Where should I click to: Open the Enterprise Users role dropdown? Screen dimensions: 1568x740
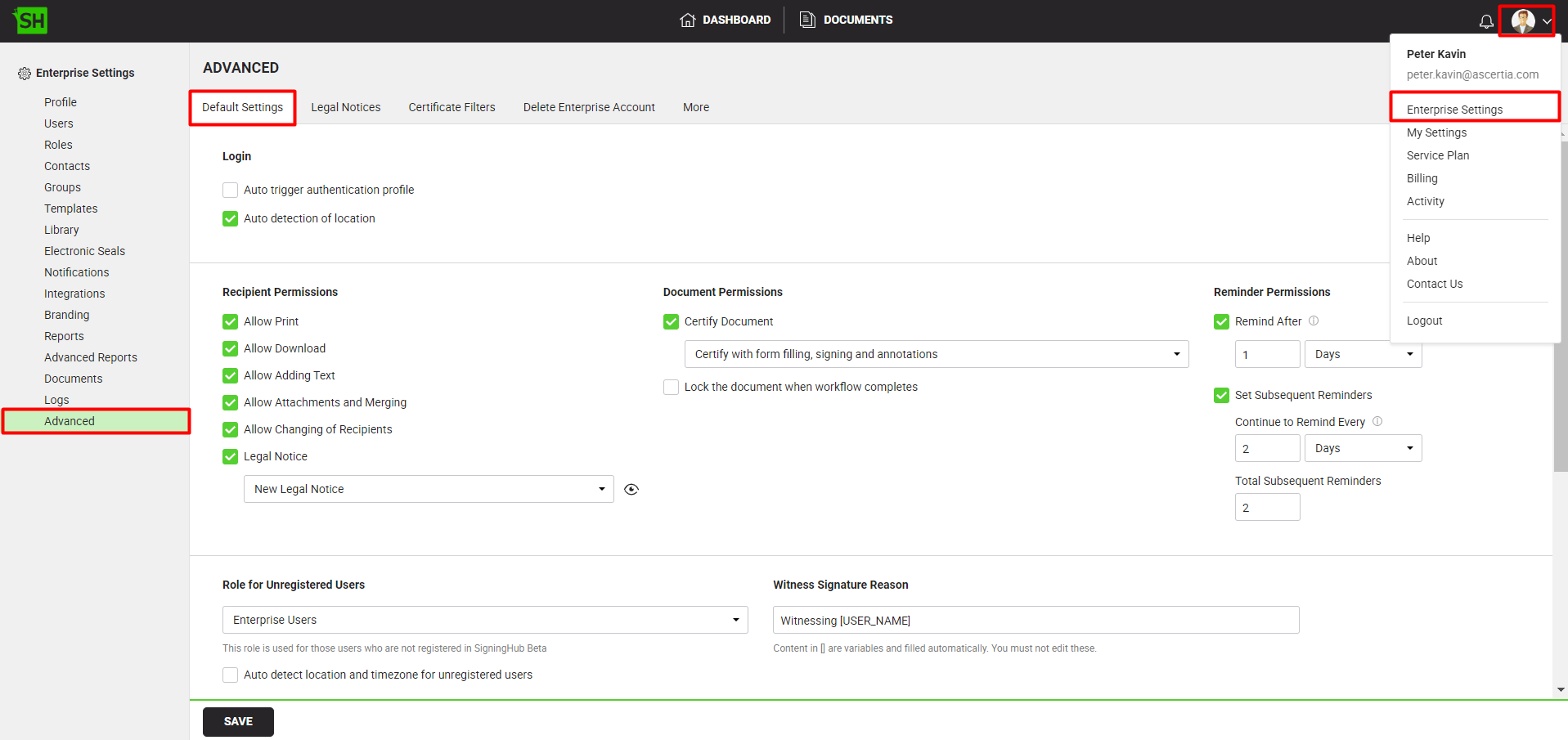click(484, 620)
